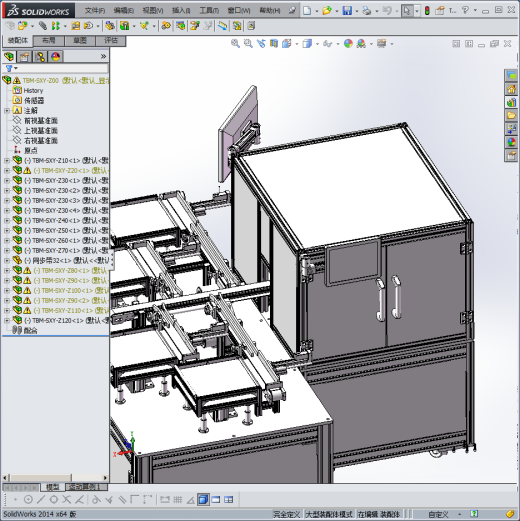The image size is (520, 521).
Task: Click the Save icon in title toolbar
Action: pos(347,11)
